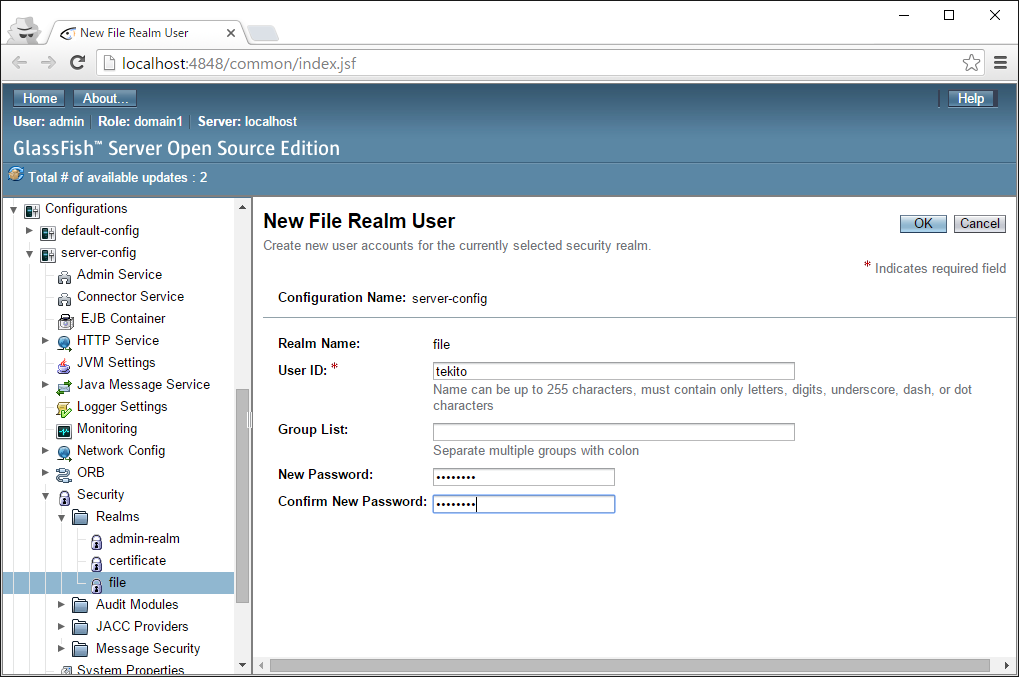
Task: Click OK to create the user
Action: pyautogui.click(x=923, y=224)
